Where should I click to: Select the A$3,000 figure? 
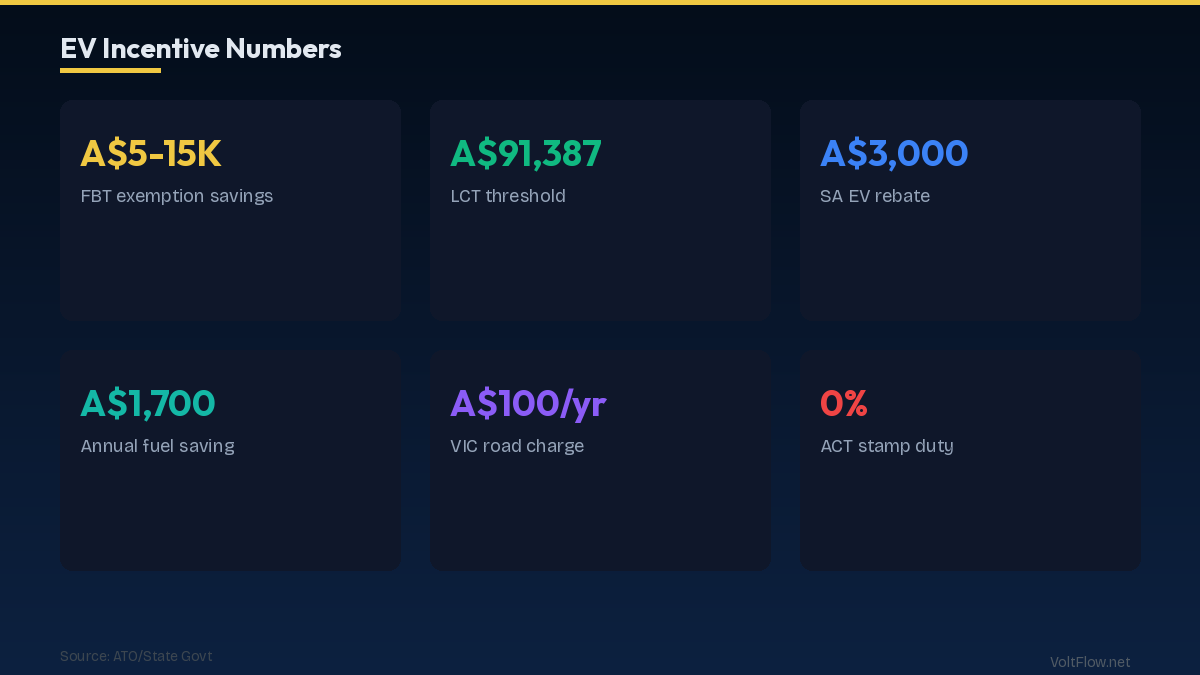pyautogui.click(x=894, y=153)
